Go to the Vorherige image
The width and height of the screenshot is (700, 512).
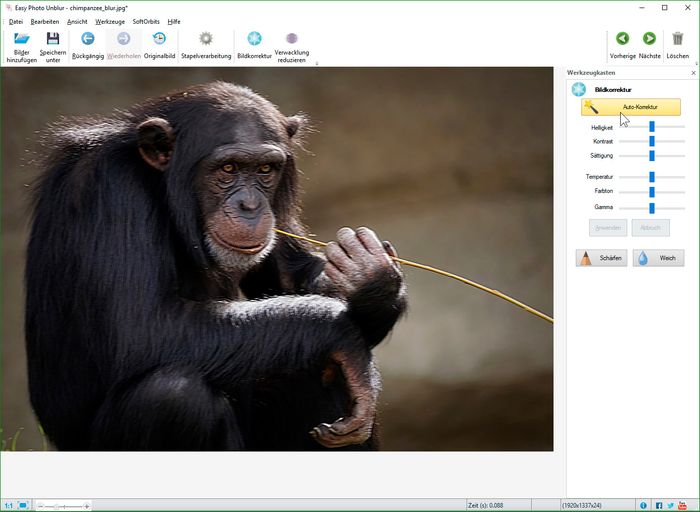click(622, 39)
